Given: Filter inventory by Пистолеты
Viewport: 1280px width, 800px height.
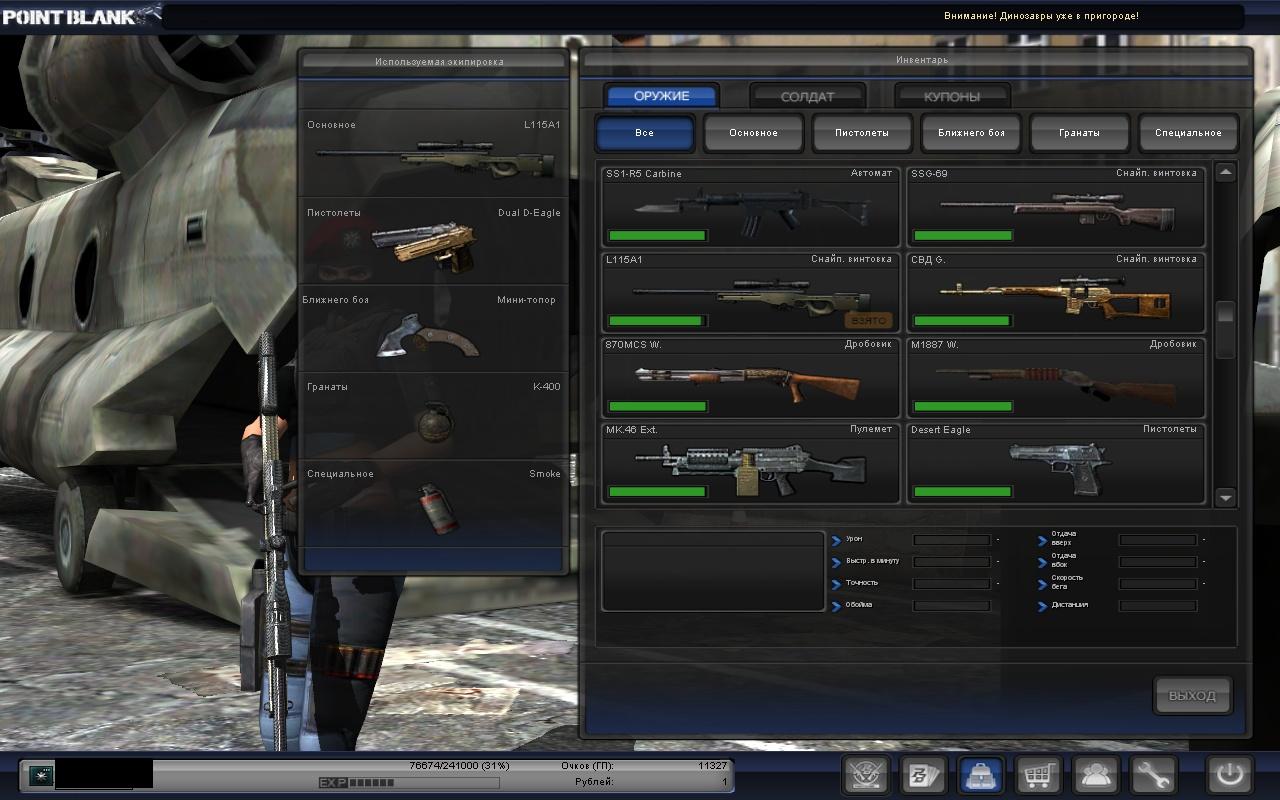Looking at the screenshot, I should tap(862, 133).
